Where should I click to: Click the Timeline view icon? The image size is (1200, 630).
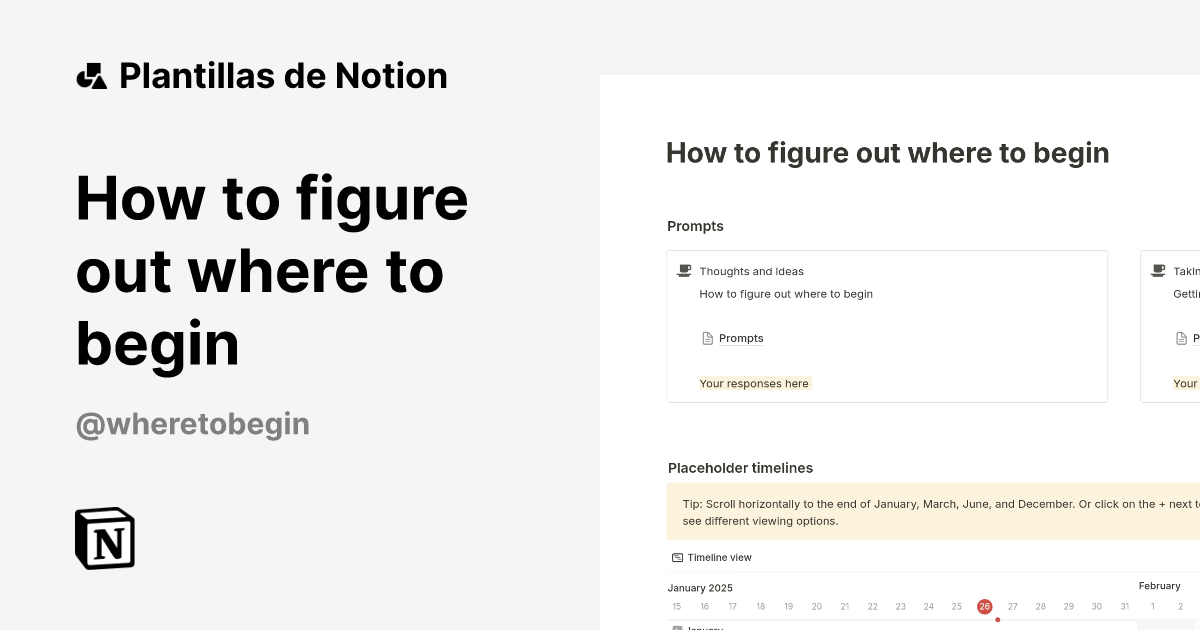pyautogui.click(x=676, y=557)
